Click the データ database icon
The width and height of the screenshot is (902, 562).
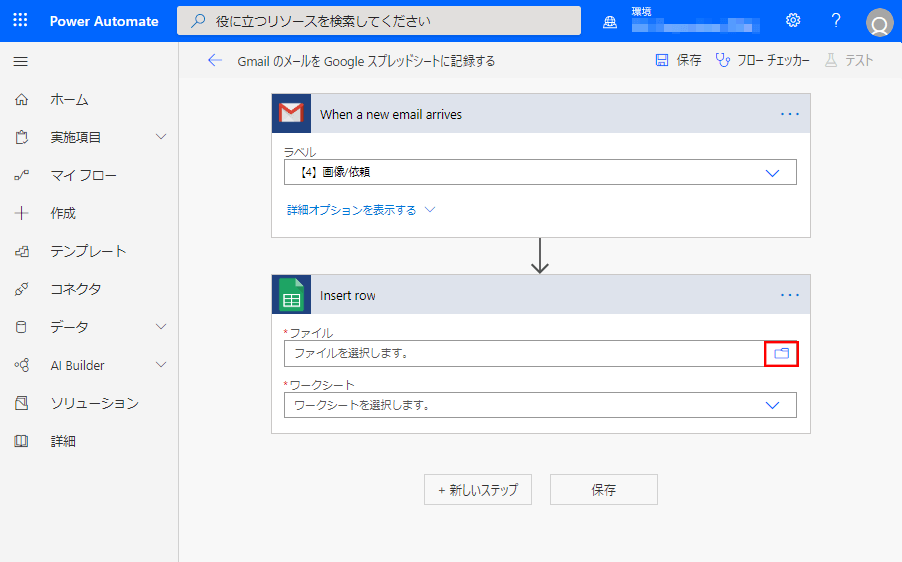coord(21,327)
